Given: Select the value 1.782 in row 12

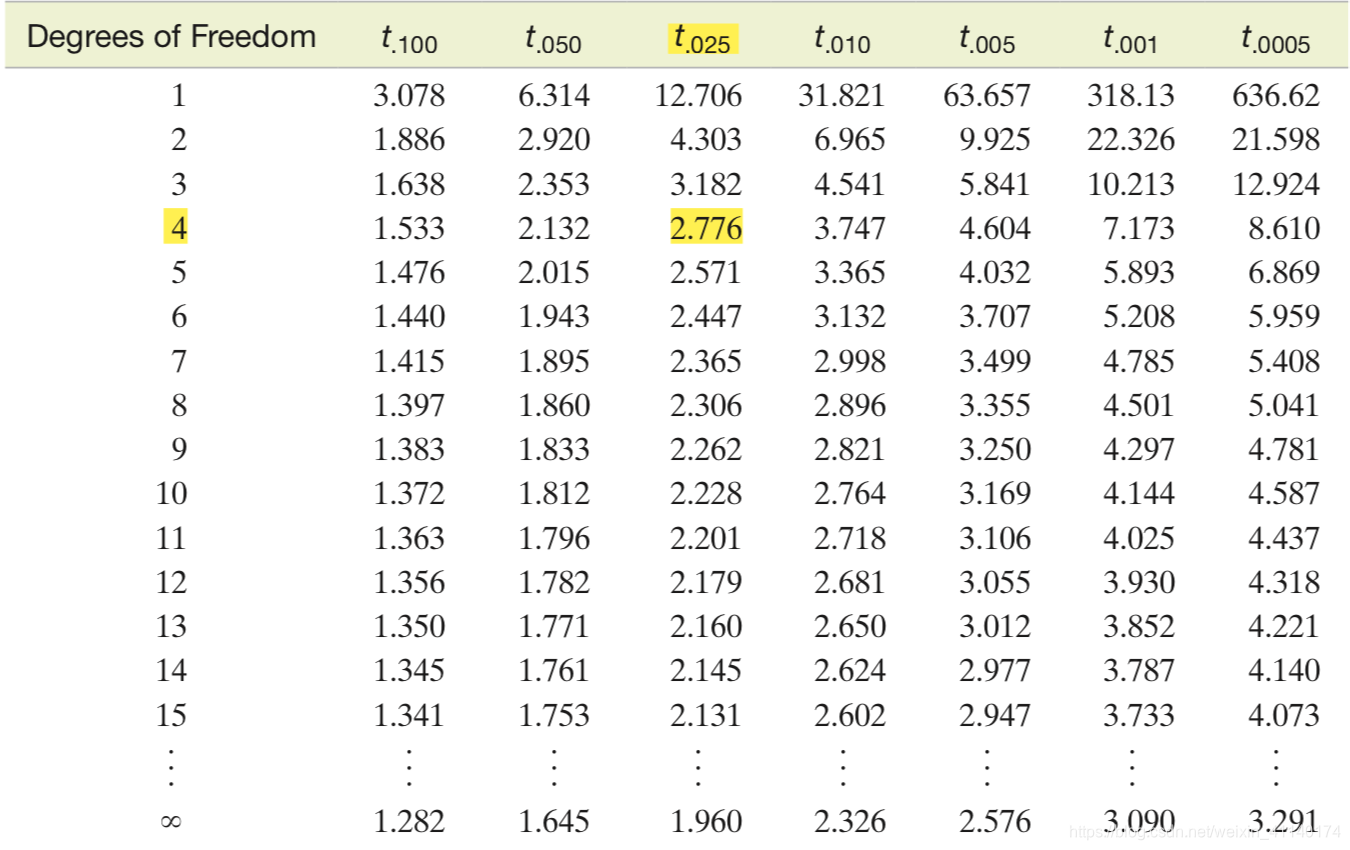Looking at the screenshot, I should (x=554, y=582).
